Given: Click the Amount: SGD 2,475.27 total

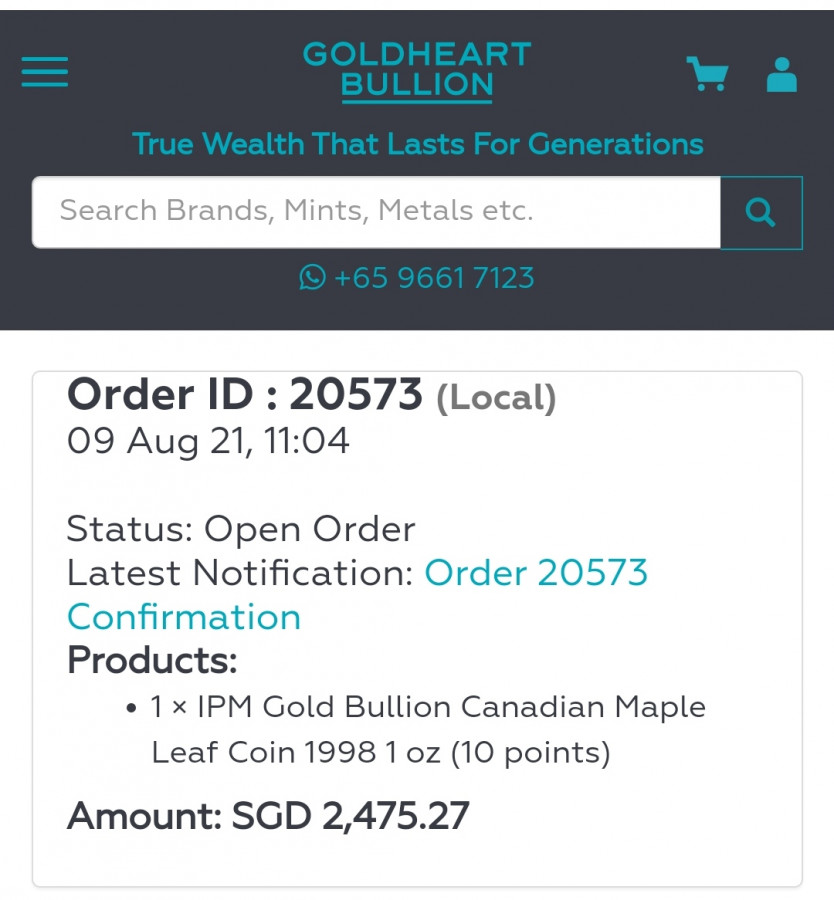Looking at the screenshot, I should click(x=268, y=816).
